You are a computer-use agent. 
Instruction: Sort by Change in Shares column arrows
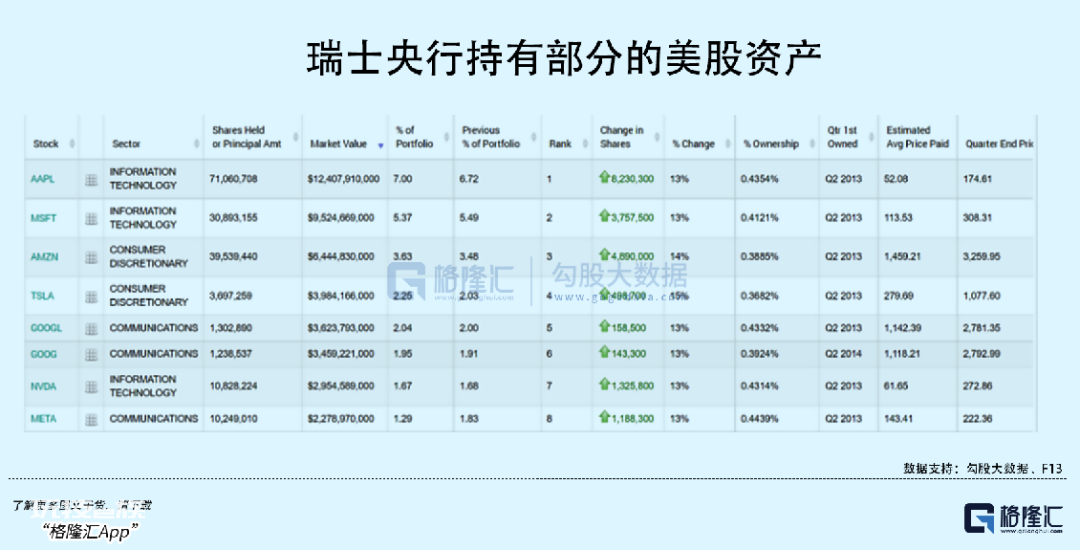(x=657, y=137)
